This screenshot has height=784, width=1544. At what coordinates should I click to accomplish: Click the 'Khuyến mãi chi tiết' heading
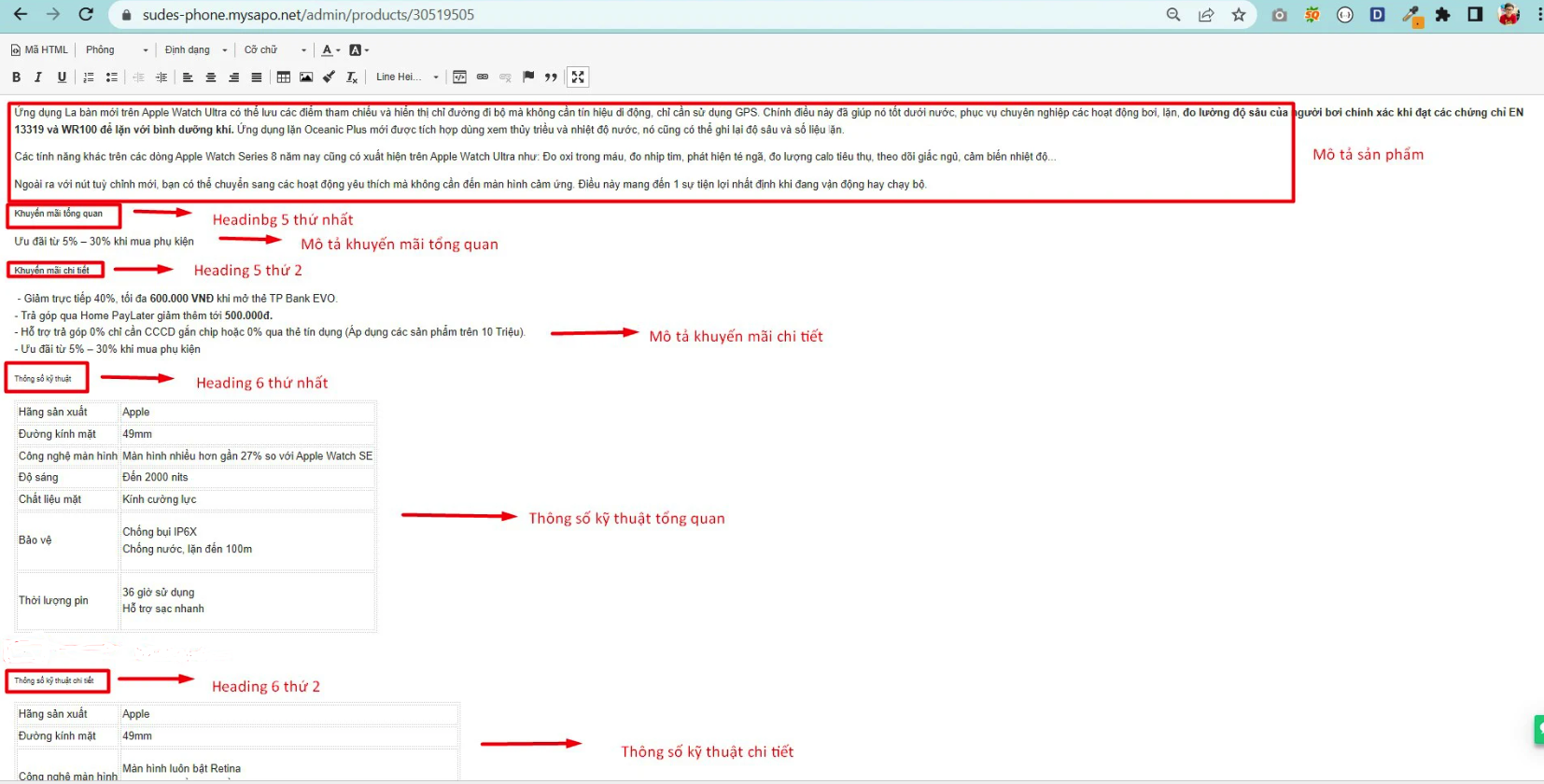coord(52,271)
